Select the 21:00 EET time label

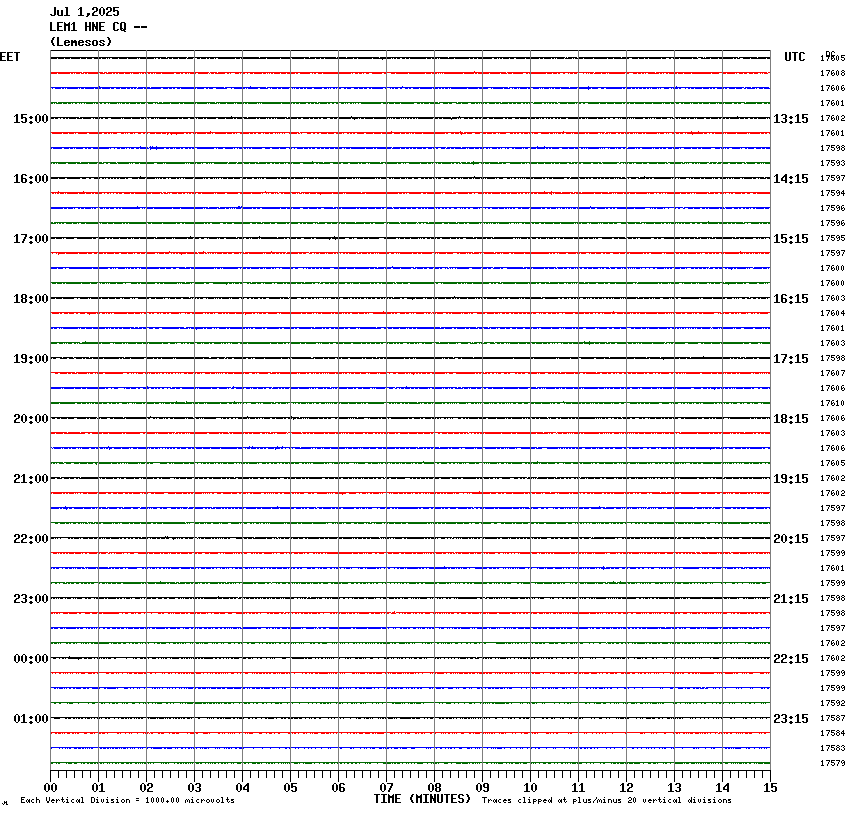tap(31, 479)
